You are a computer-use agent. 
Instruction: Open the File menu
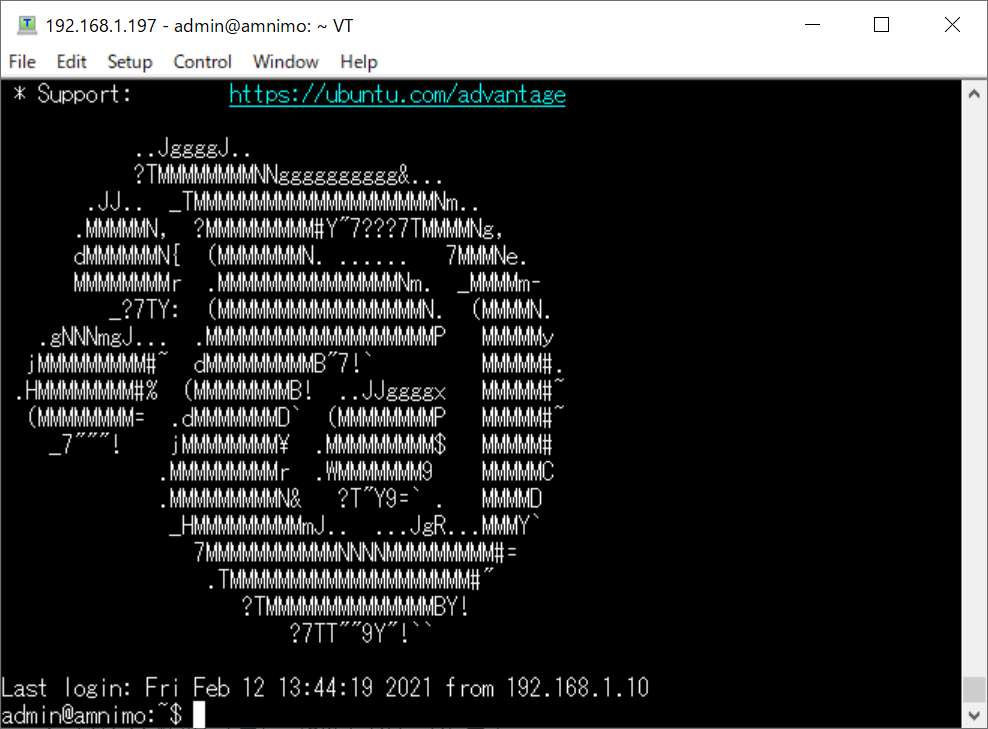point(22,62)
